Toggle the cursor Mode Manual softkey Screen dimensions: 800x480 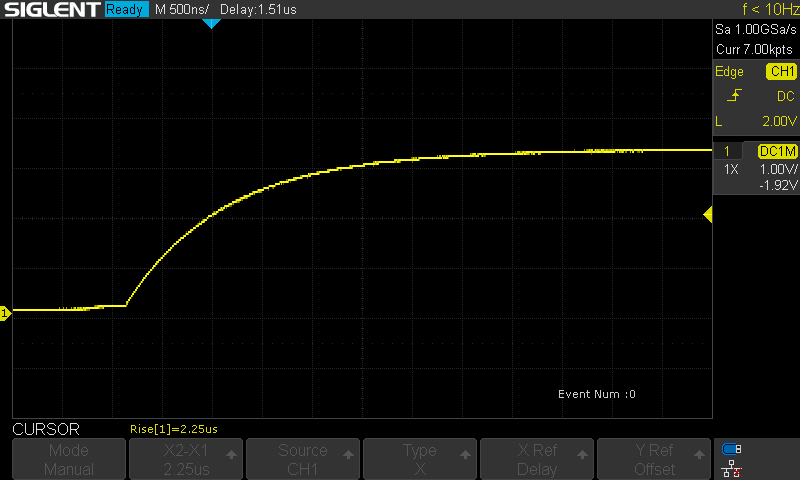(69, 460)
